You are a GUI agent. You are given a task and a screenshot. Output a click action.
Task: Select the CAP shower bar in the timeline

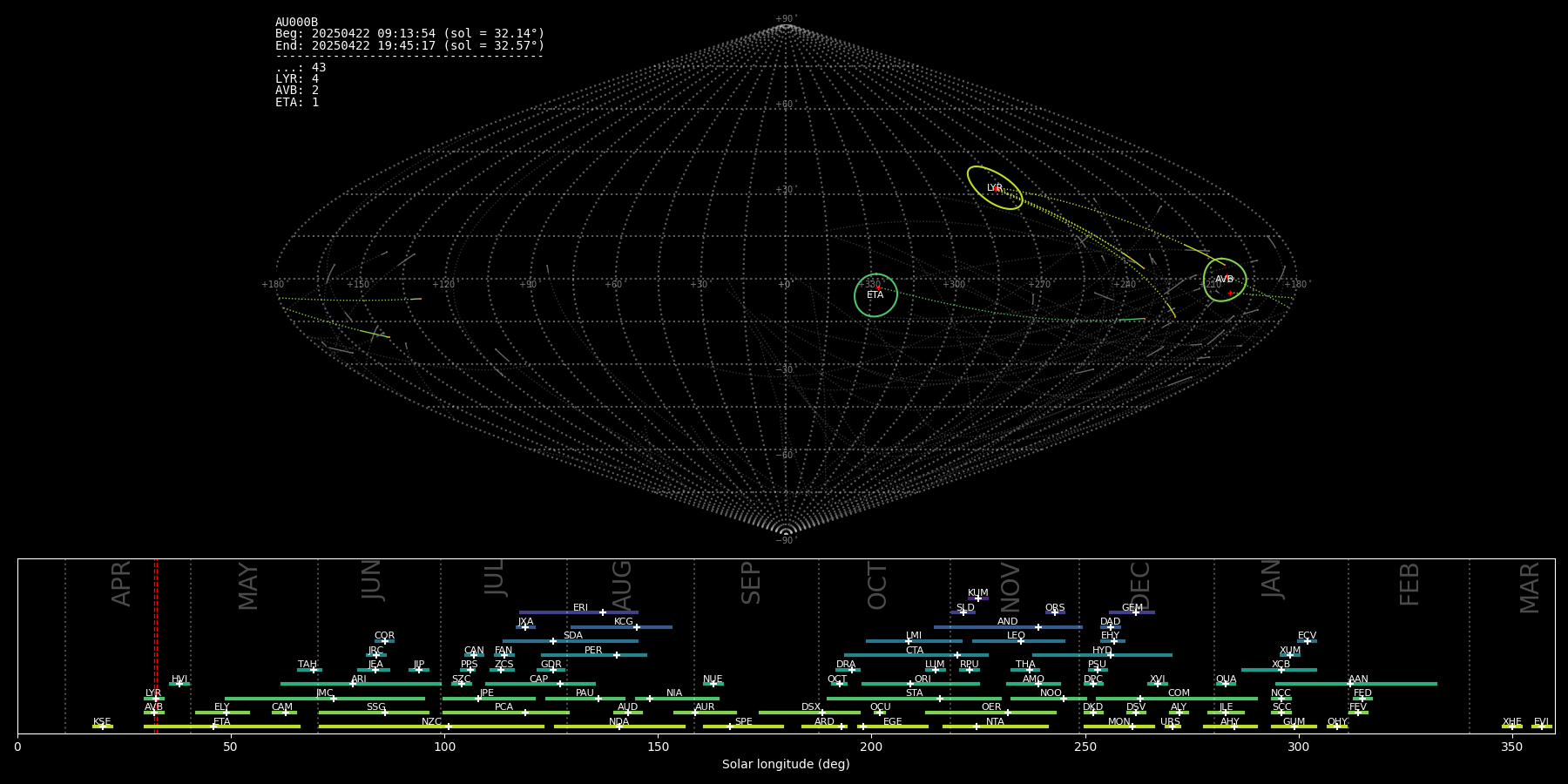point(540,684)
